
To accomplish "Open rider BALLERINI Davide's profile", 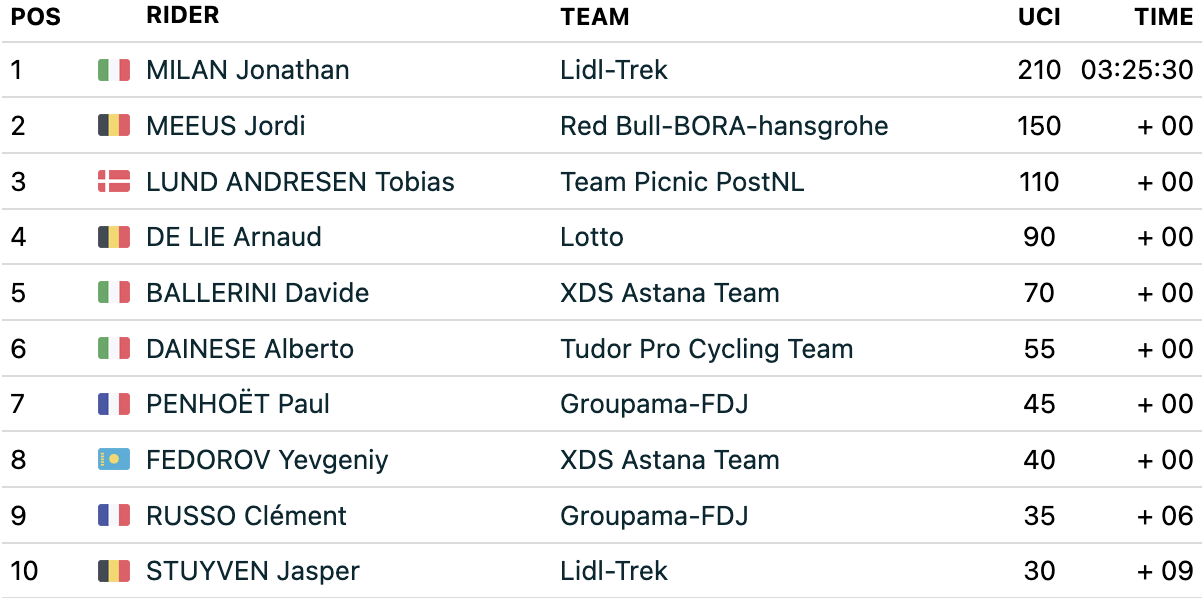I will 257,293.
